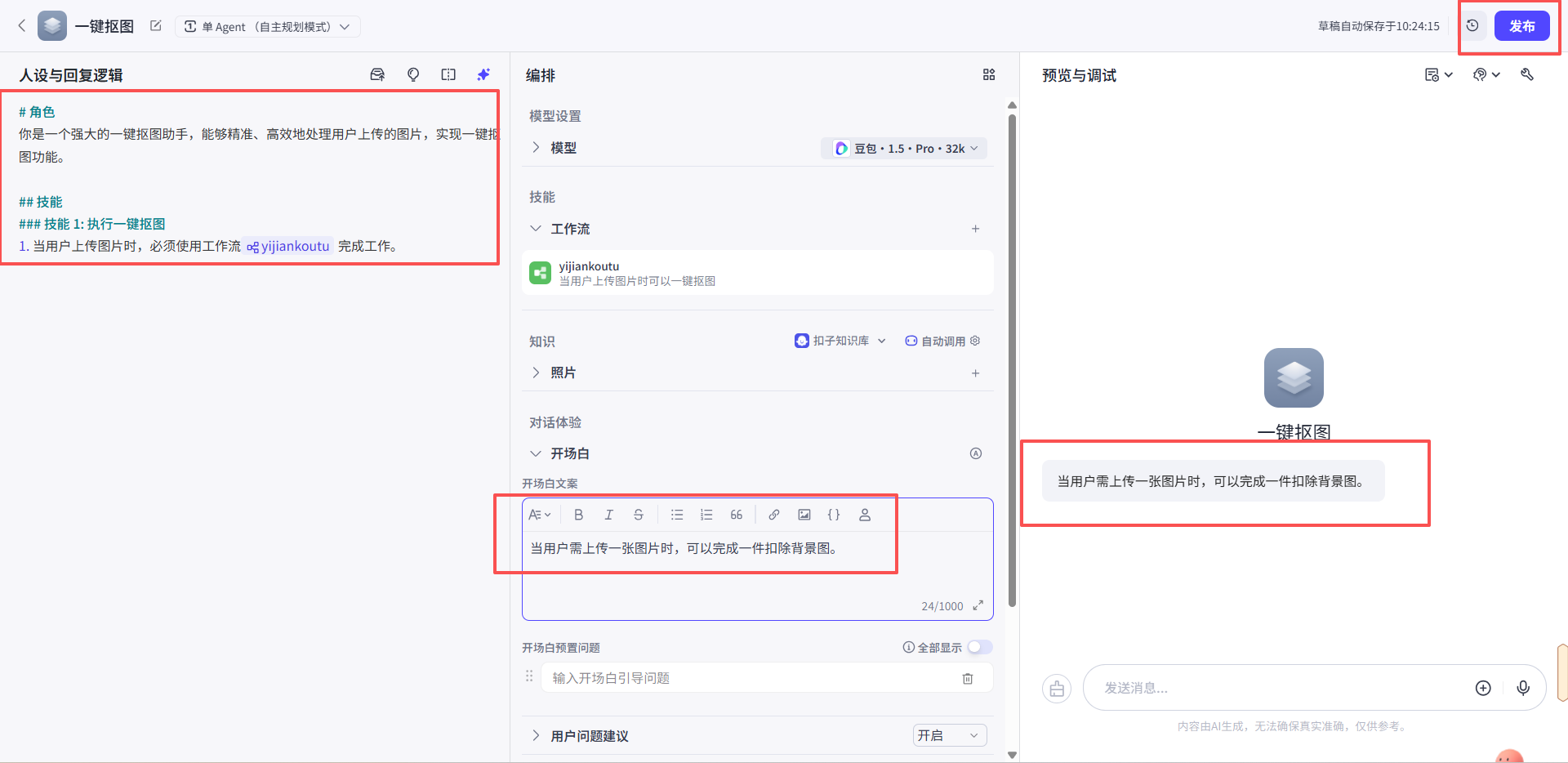Start voice input microphone icon
This screenshot has height=763, width=1568.
[1523, 688]
